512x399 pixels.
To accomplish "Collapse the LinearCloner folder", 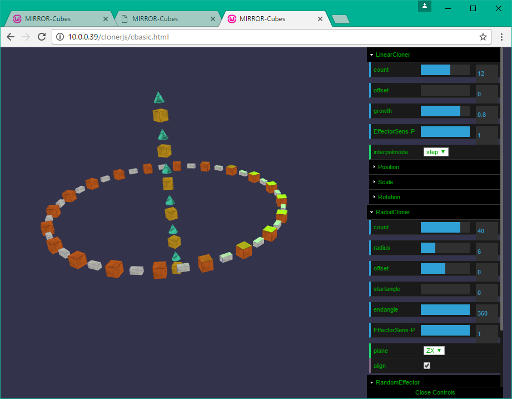I will pyautogui.click(x=433, y=55).
